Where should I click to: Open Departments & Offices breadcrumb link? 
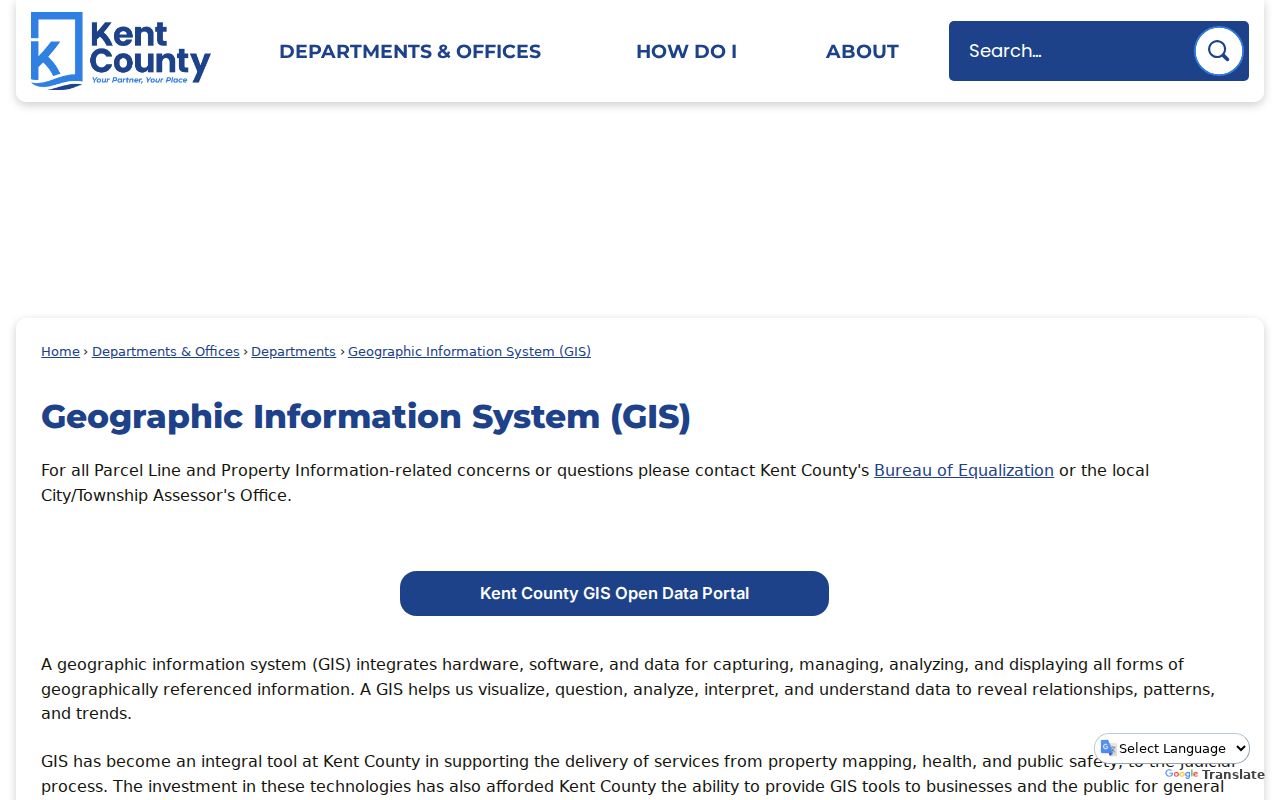click(166, 352)
